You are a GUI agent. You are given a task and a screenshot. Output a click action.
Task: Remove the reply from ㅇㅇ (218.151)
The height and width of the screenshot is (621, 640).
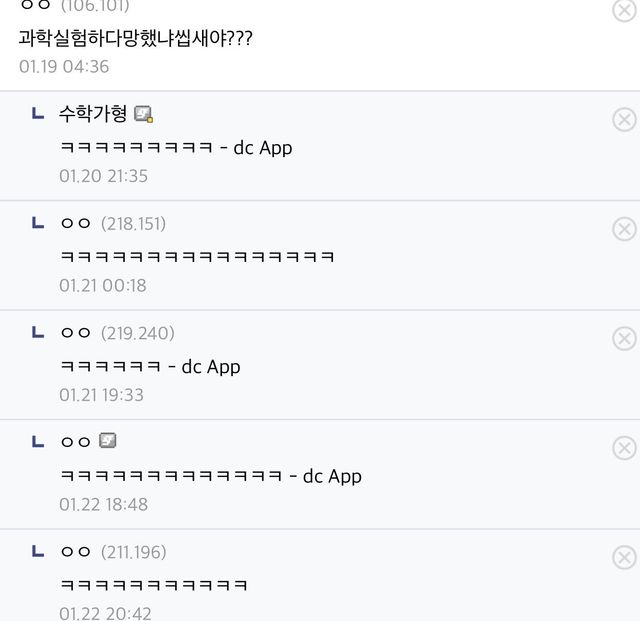coord(623,230)
